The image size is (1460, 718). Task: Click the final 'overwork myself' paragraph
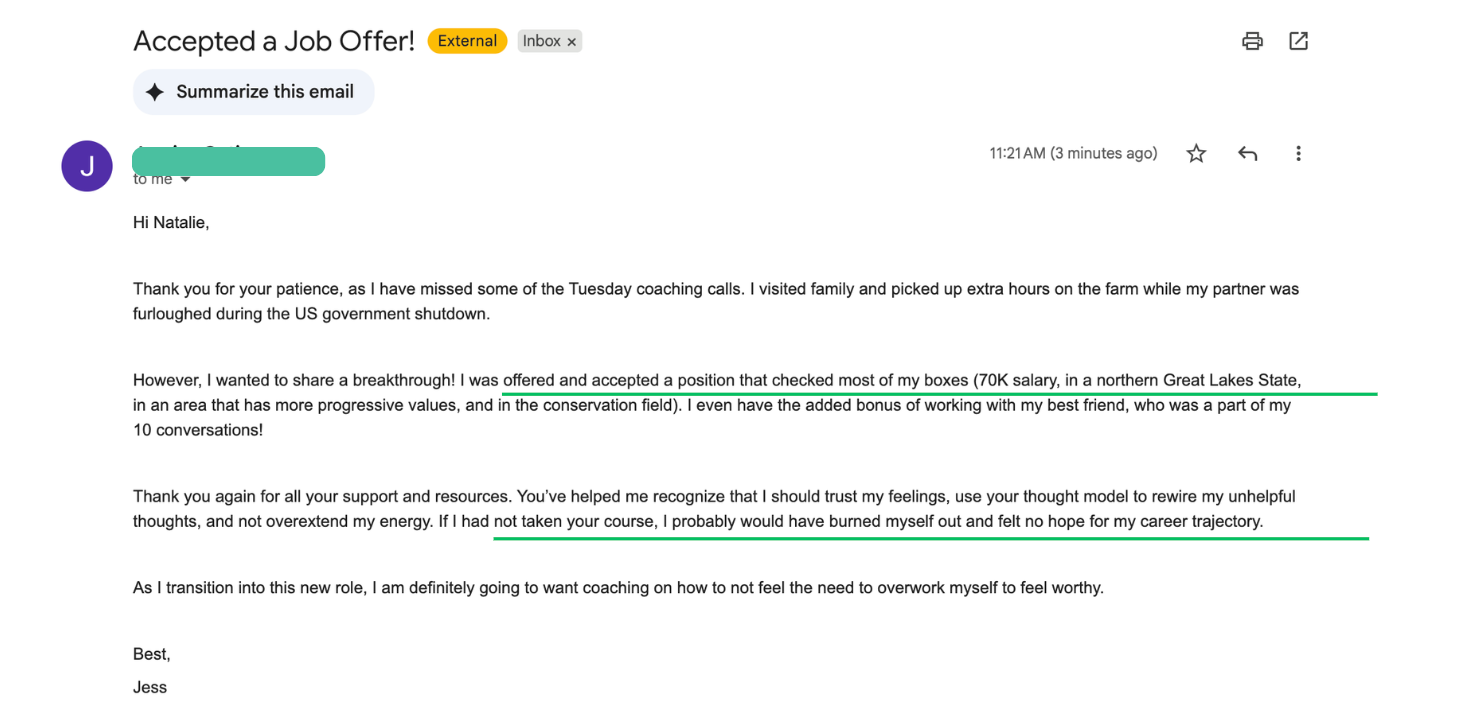tap(618, 588)
